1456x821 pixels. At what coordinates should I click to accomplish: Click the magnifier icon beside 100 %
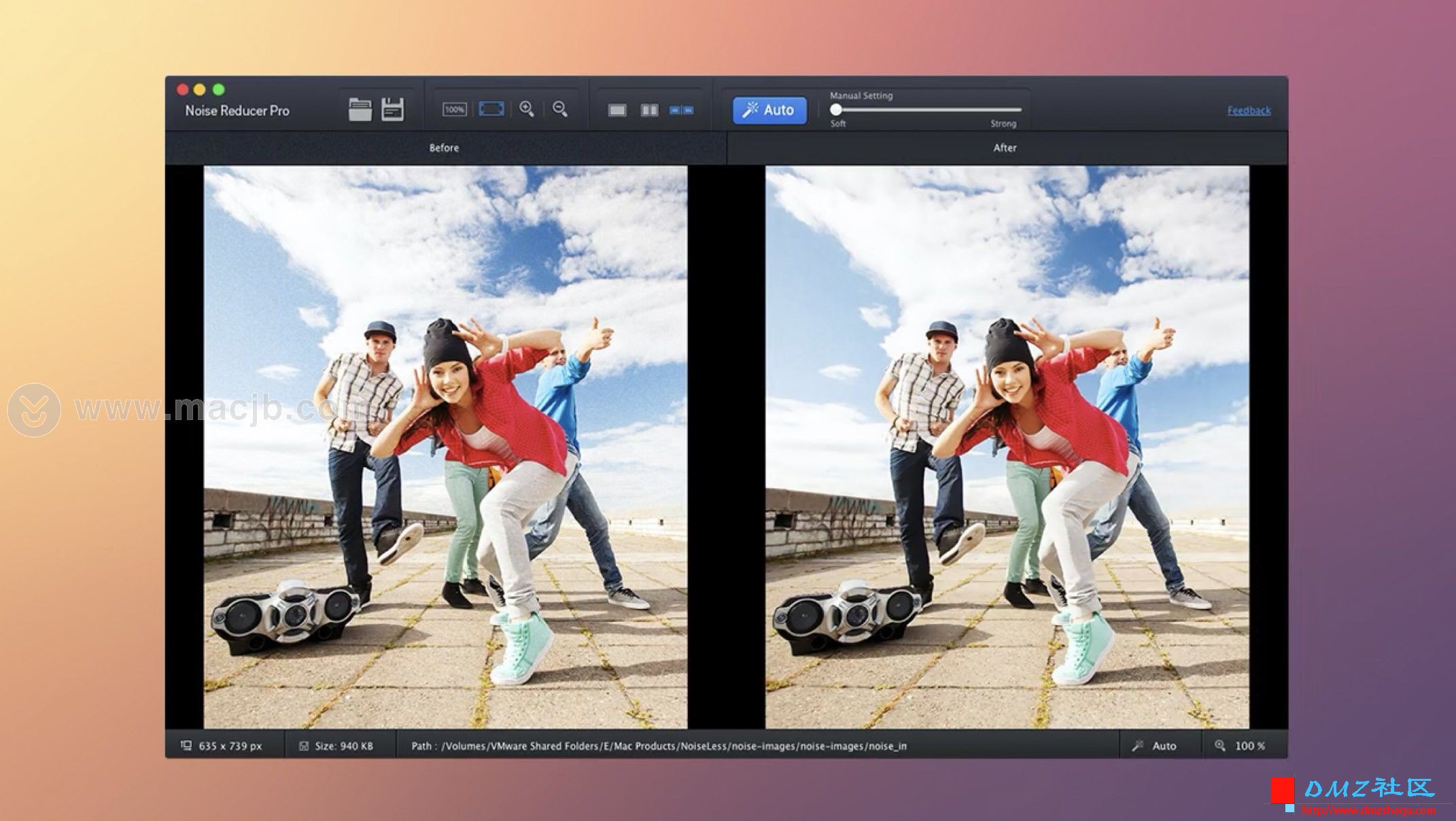[1220, 746]
